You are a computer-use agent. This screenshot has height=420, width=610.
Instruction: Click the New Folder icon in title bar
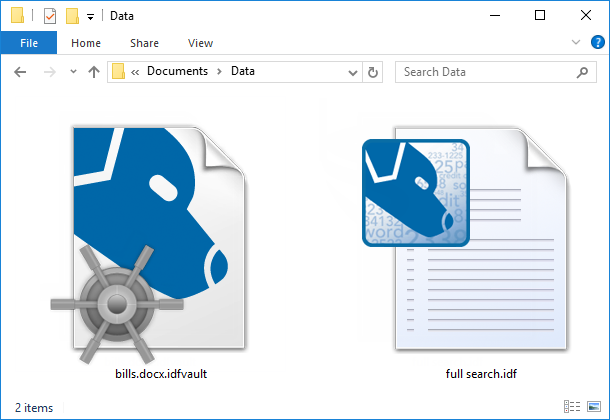[72, 16]
